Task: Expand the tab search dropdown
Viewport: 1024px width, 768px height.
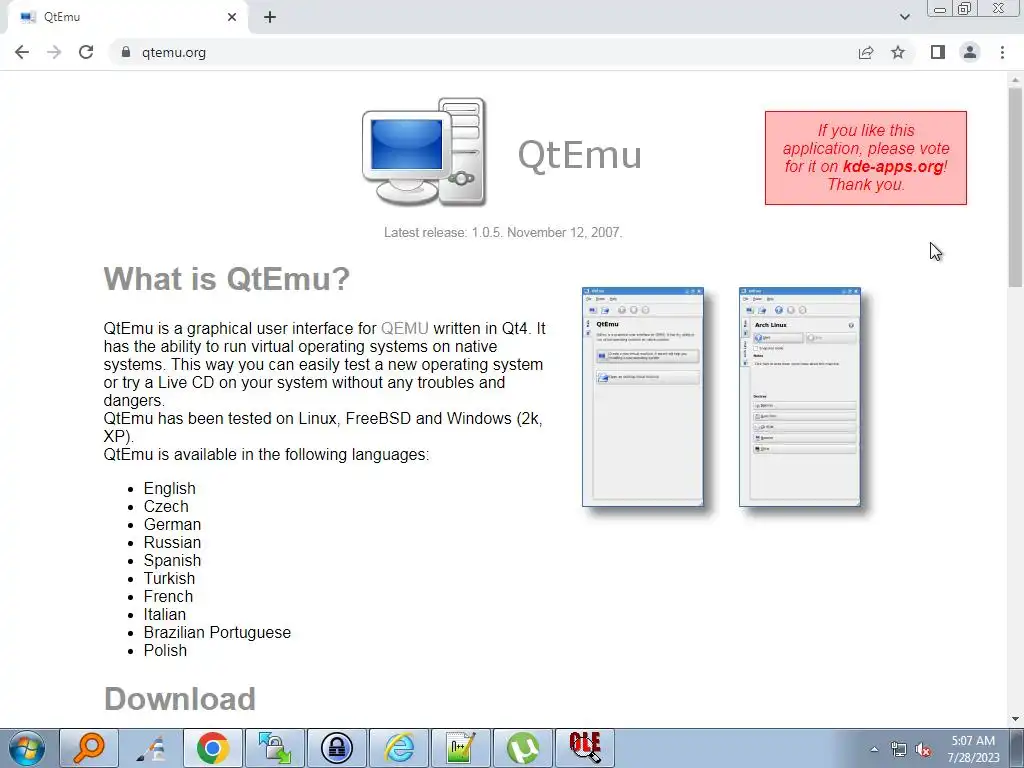Action: coord(904,18)
